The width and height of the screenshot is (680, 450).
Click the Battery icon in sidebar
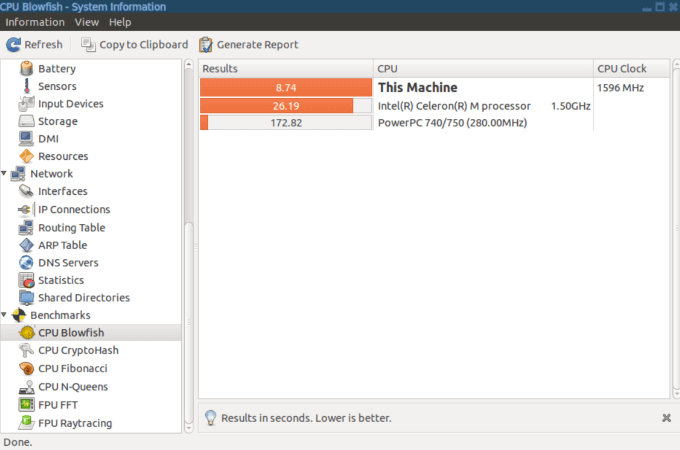(x=26, y=69)
